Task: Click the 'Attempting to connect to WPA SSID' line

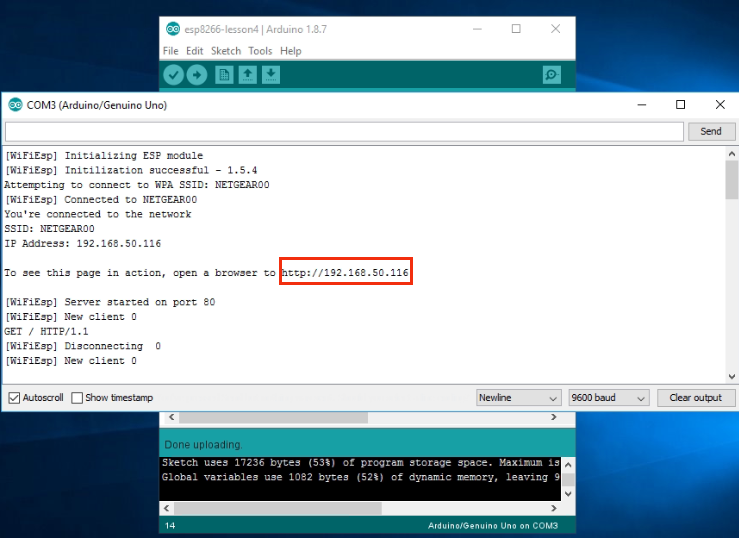Action: pyautogui.click(x=137, y=185)
